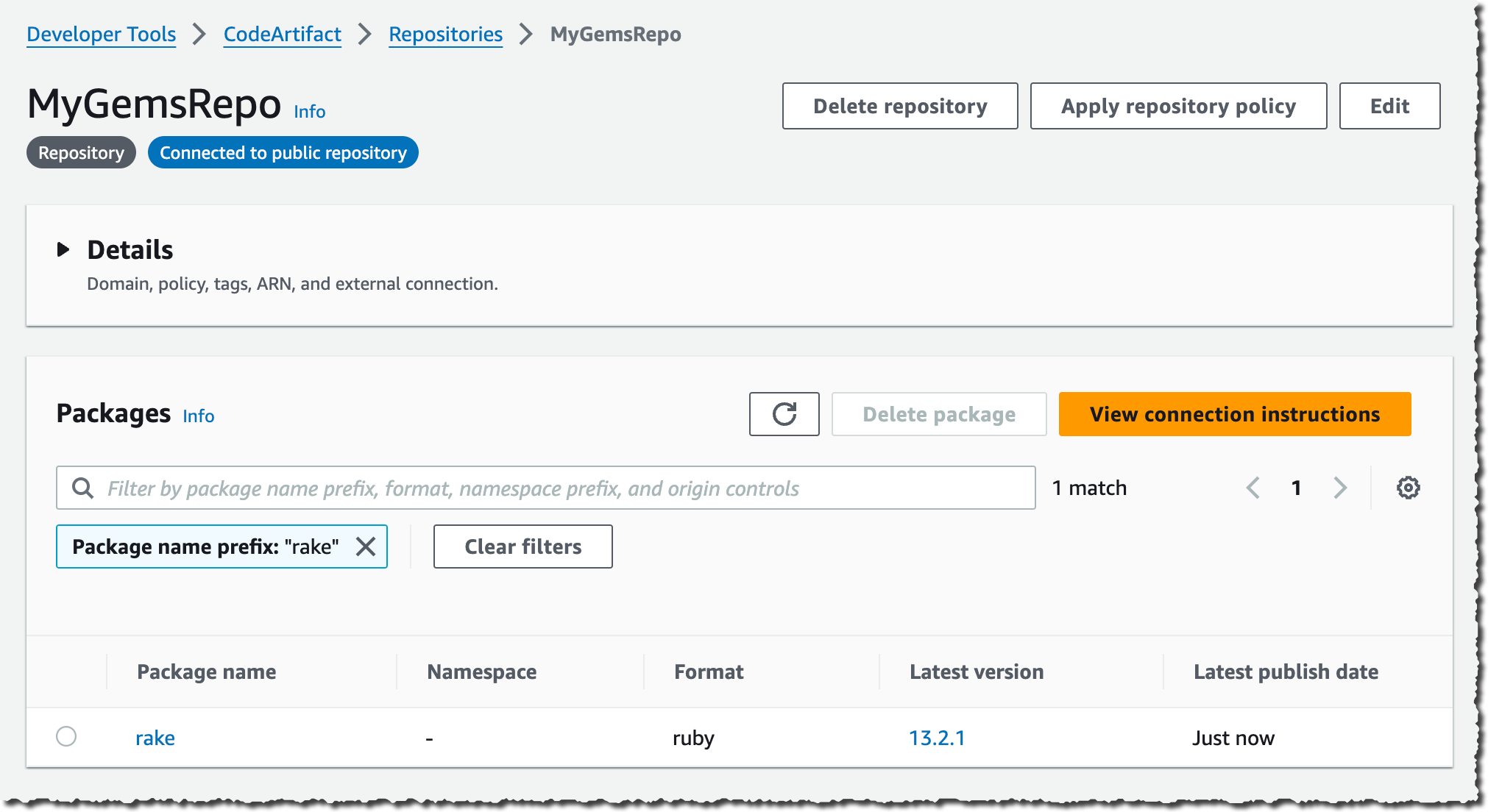Click the search magnifier icon
Viewport: 1488px width, 812px height.
(82, 488)
